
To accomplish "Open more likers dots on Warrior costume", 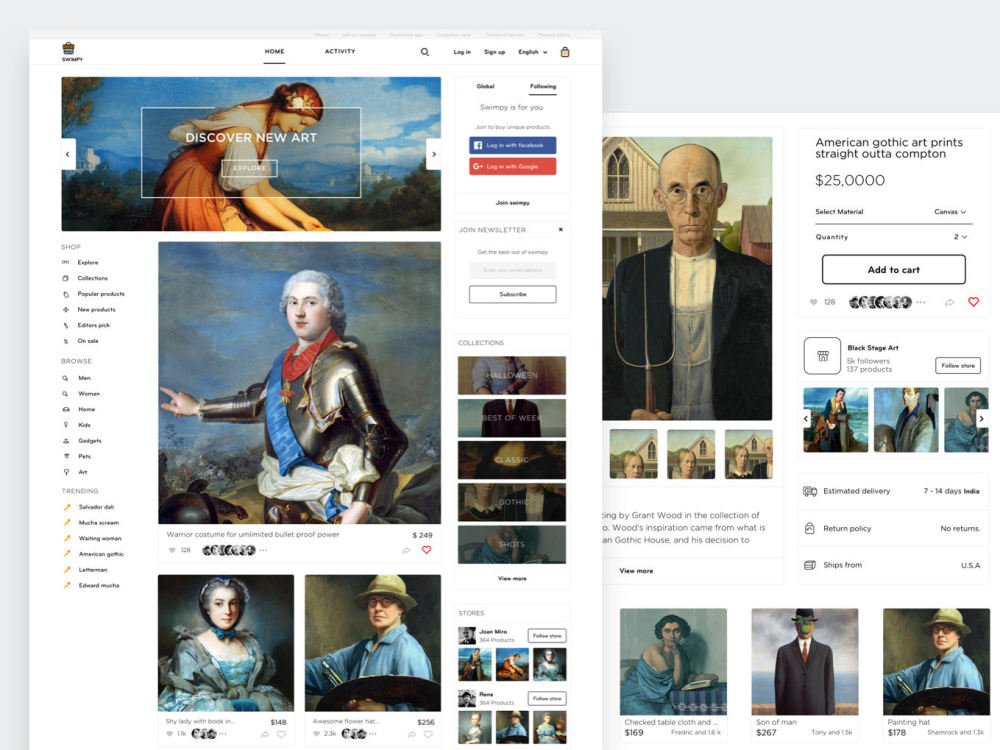I will click(x=263, y=550).
